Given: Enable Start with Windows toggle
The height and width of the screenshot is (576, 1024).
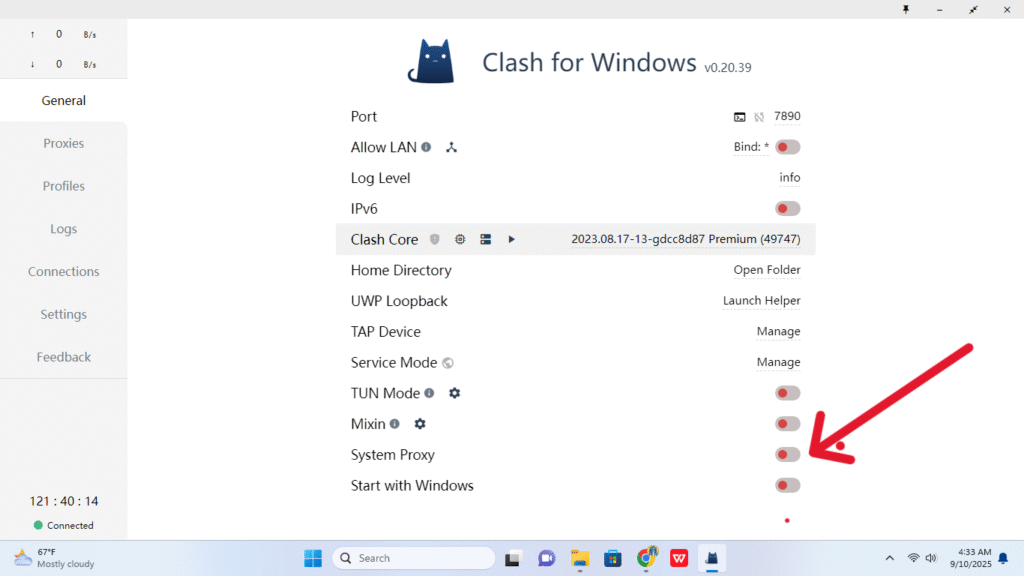Looking at the screenshot, I should coord(787,486).
